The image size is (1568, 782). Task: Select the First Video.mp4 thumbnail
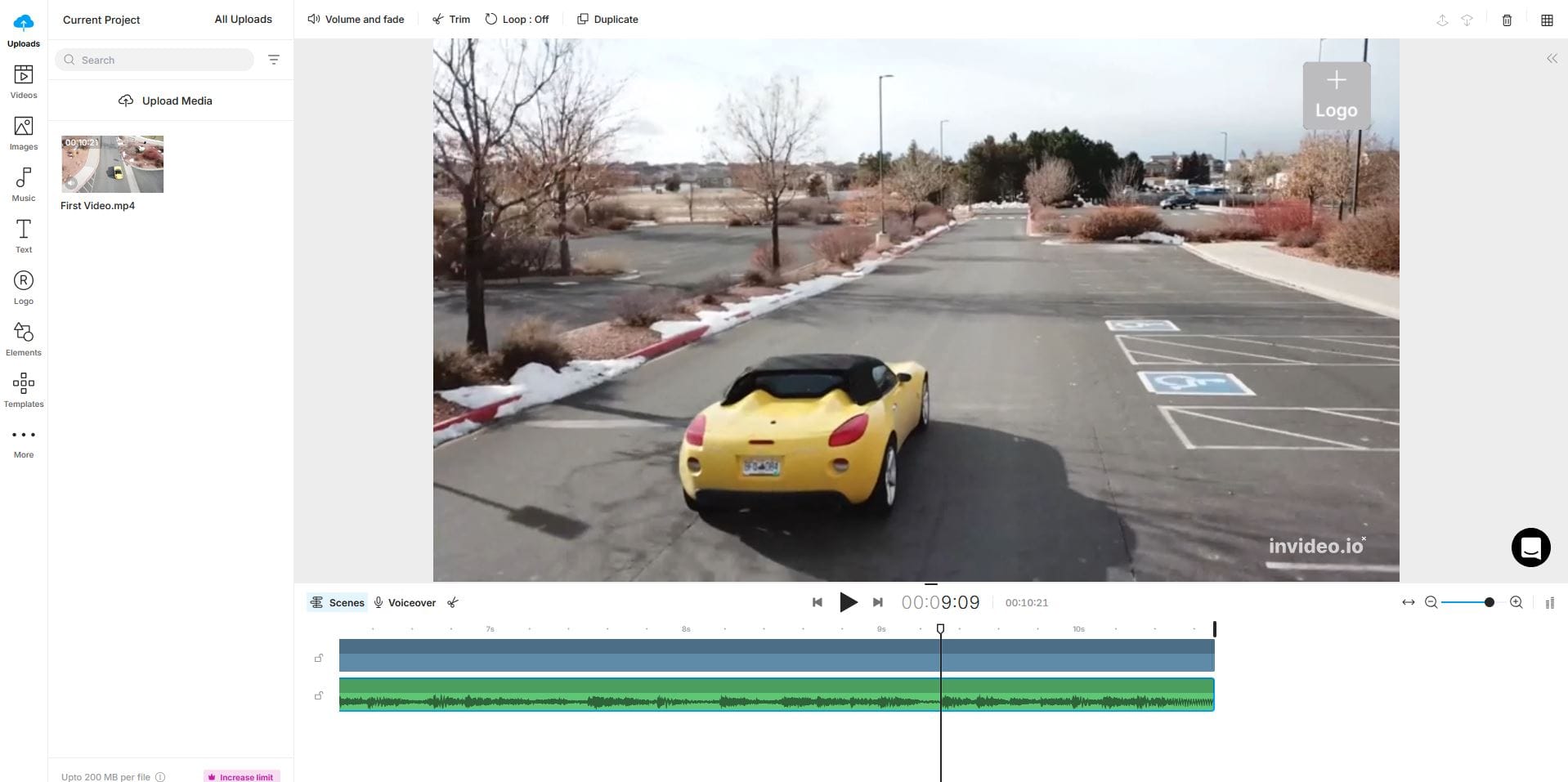(x=111, y=163)
